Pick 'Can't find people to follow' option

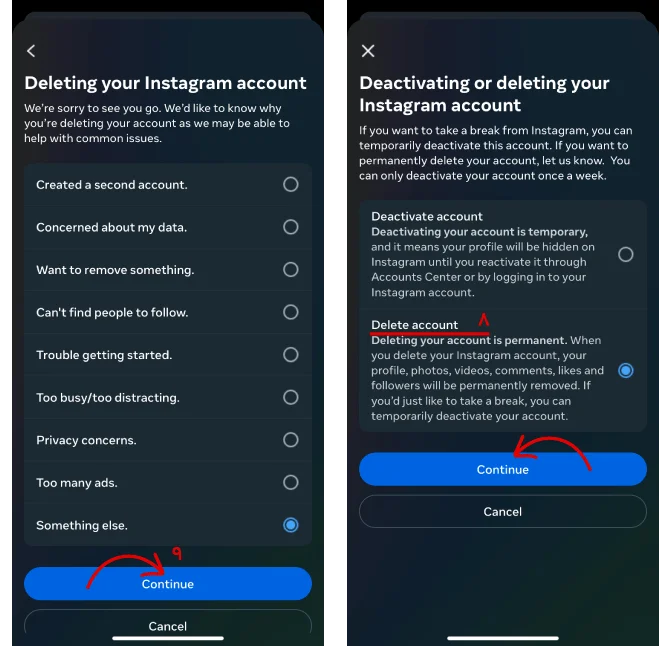[291, 312]
